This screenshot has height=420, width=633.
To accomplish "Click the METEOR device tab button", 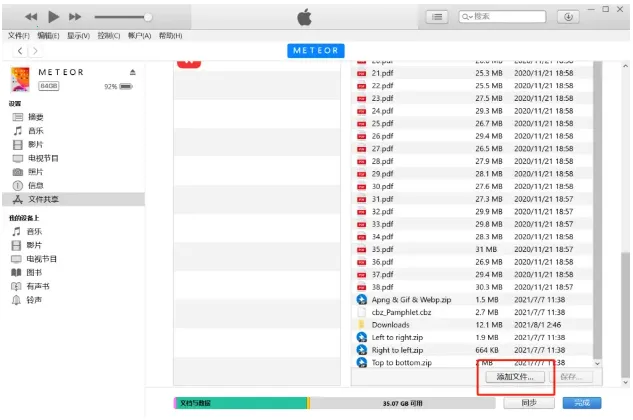I will pos(315,50).
